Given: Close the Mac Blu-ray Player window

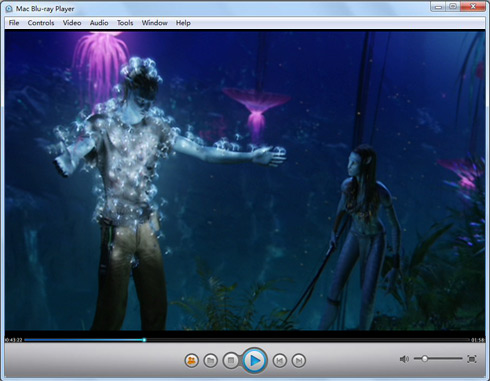Looking at the screenshot, I should (473, 7).
